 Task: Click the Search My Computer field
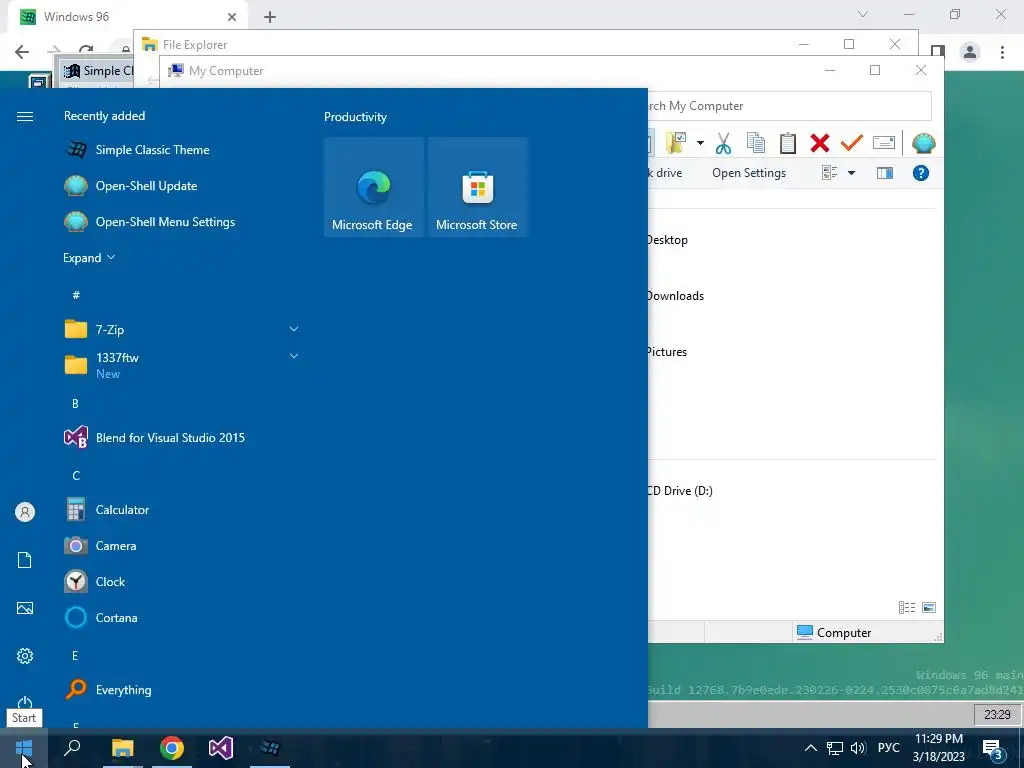(x=789, y=106)
